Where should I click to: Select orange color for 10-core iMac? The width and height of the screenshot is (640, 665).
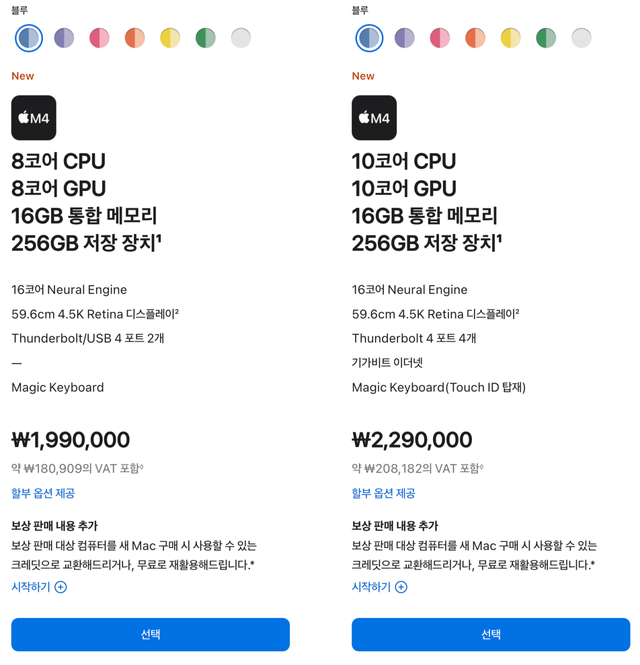475,38
